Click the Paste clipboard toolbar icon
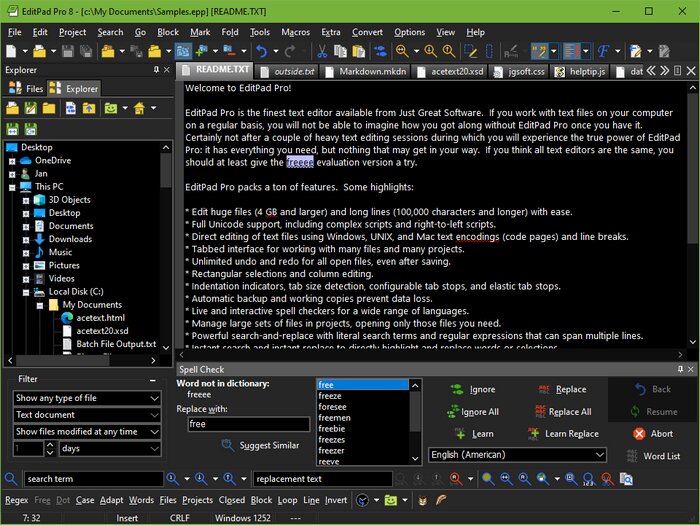700x525 pixels. coord(359,51)
